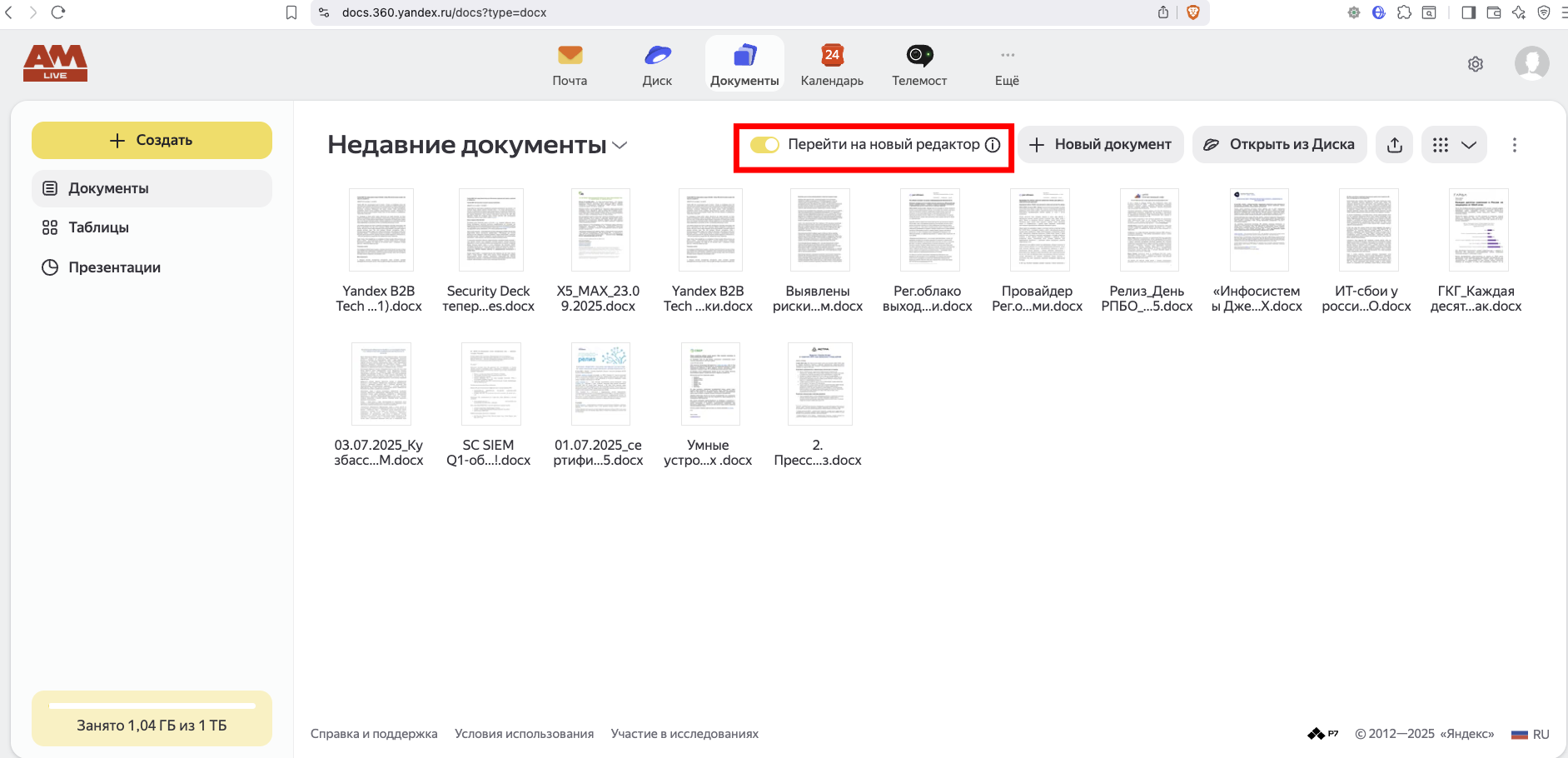Change language via RU selector
The height and width of the screenshot is (758, 1568).
tap(1531, 734)
